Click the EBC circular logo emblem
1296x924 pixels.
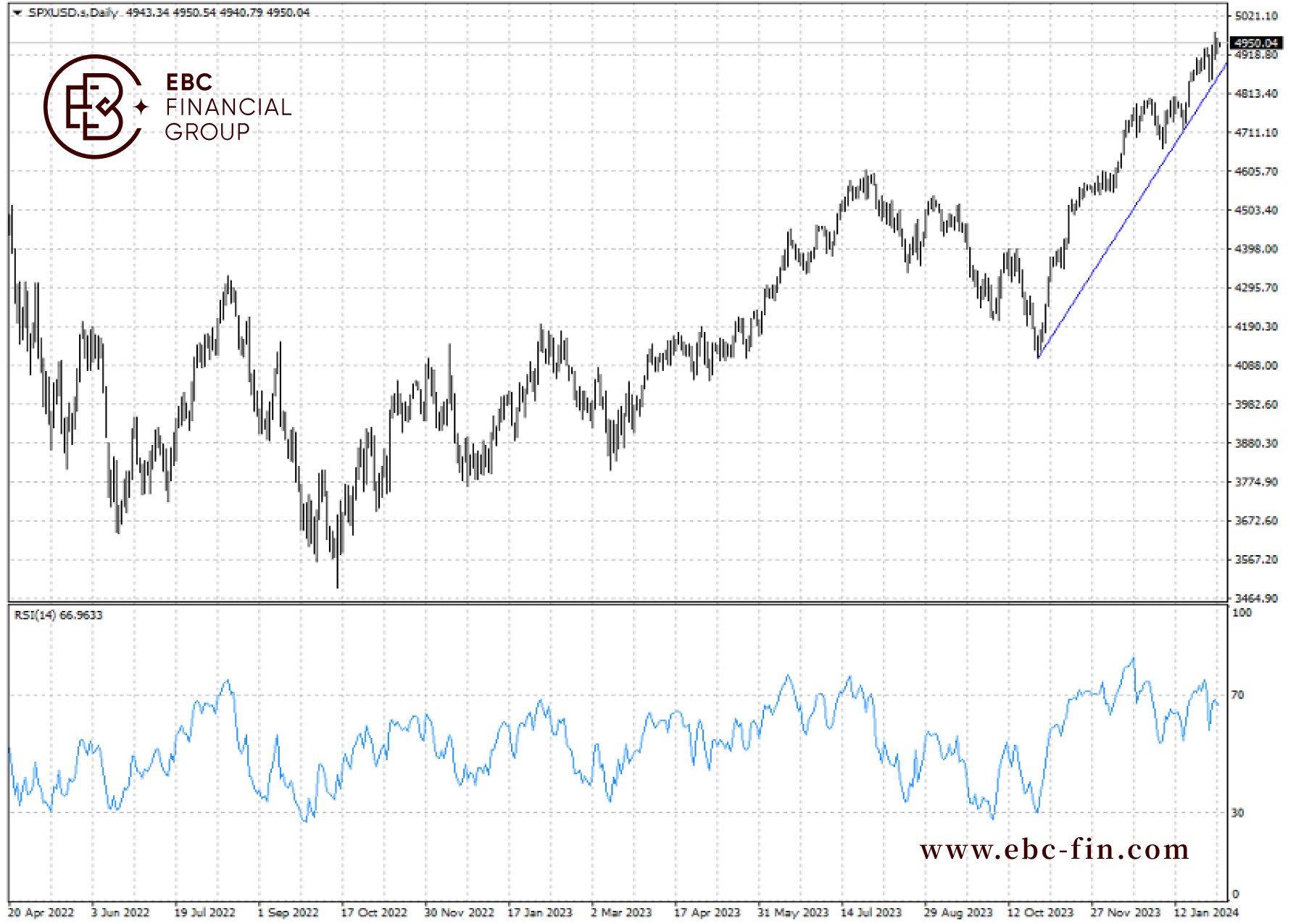pos(93,107)
